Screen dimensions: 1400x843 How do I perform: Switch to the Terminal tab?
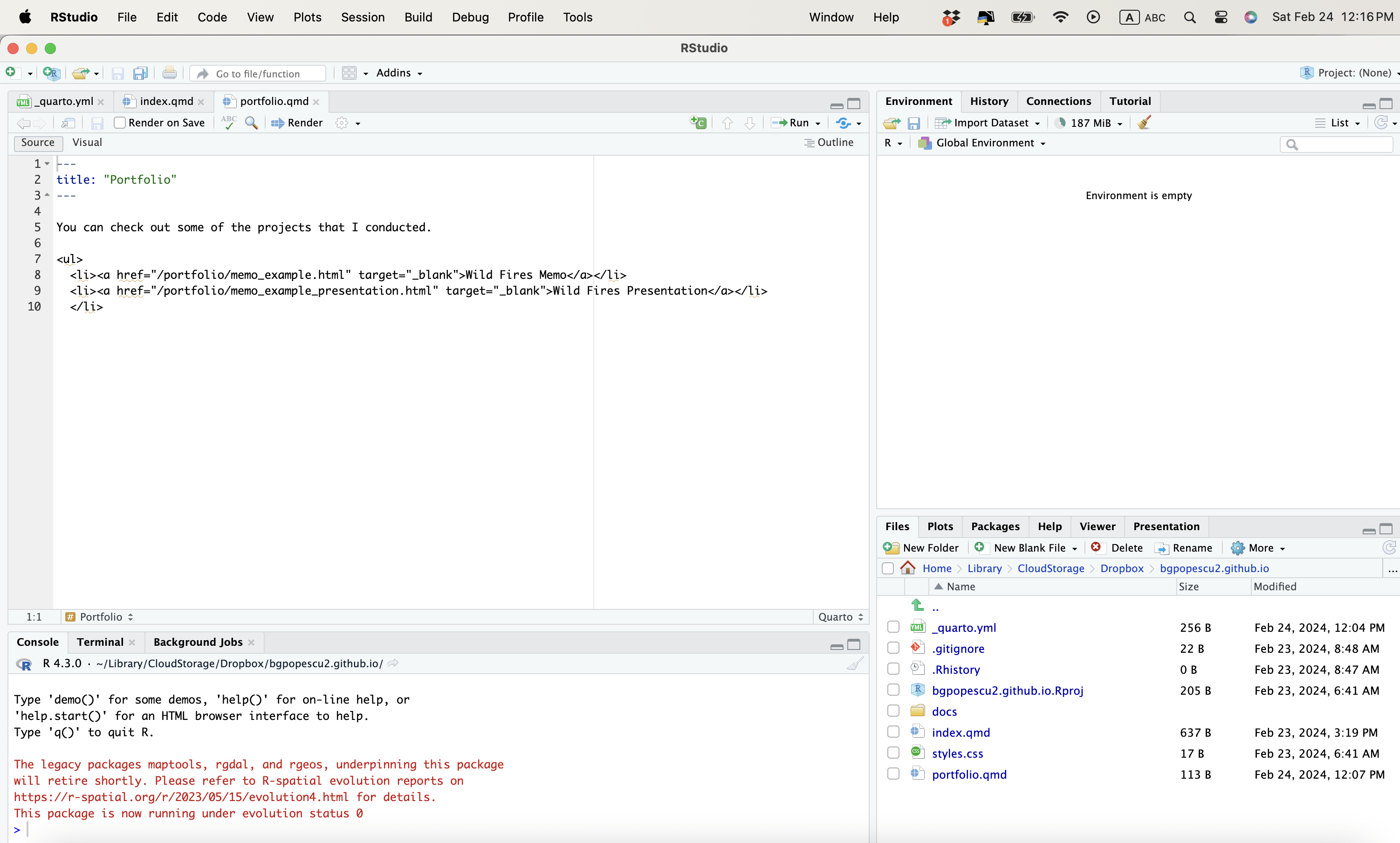(x=100, y=642)
